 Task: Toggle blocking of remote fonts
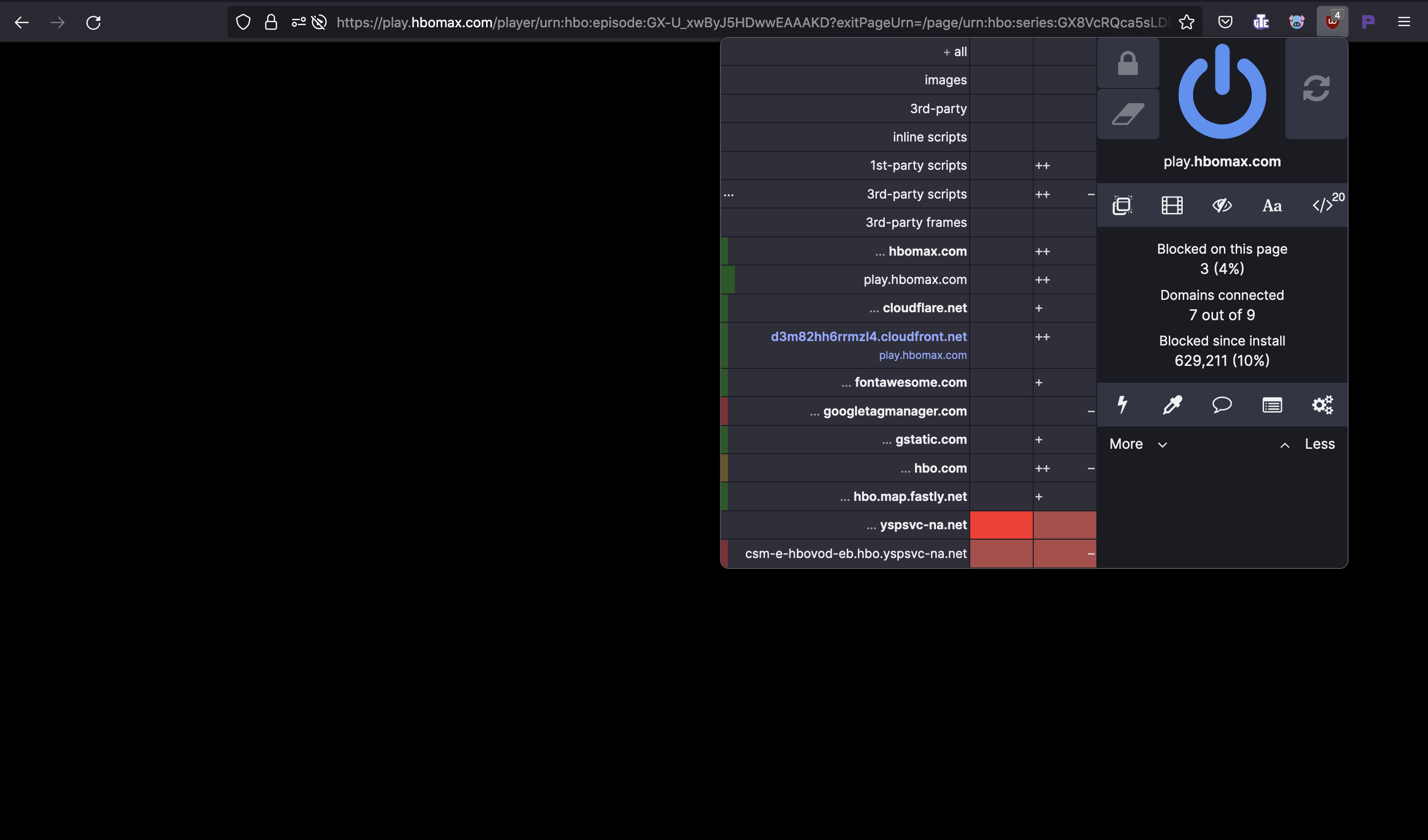[x=1272, y=205]
